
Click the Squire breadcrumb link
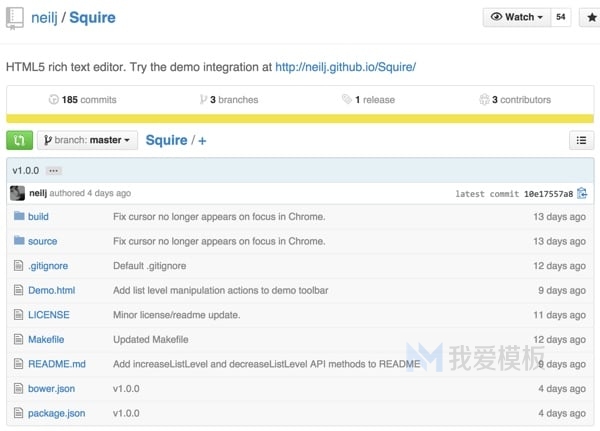(166, 140)
